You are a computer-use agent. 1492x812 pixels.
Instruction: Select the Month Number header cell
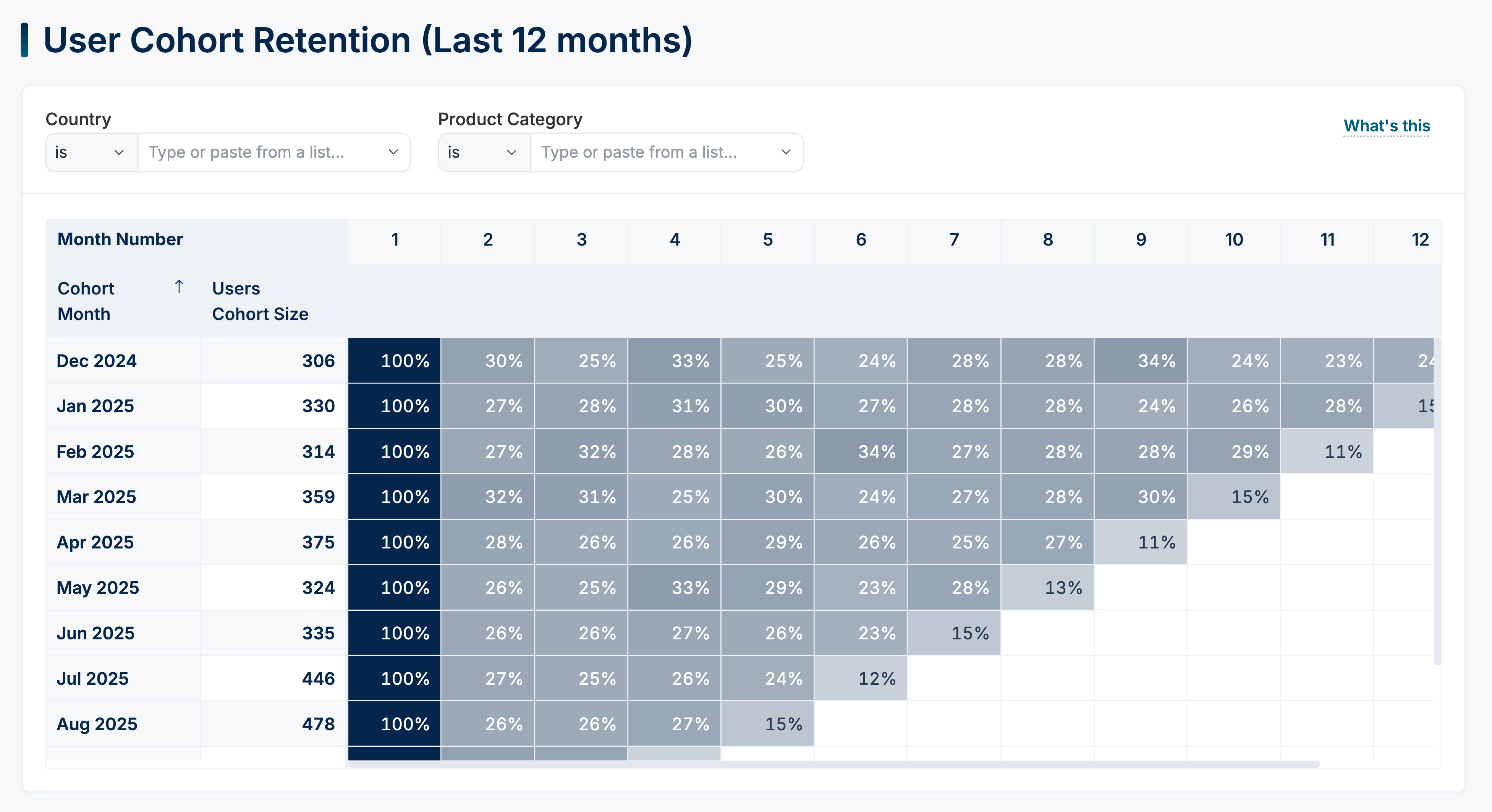click(120, 239)
